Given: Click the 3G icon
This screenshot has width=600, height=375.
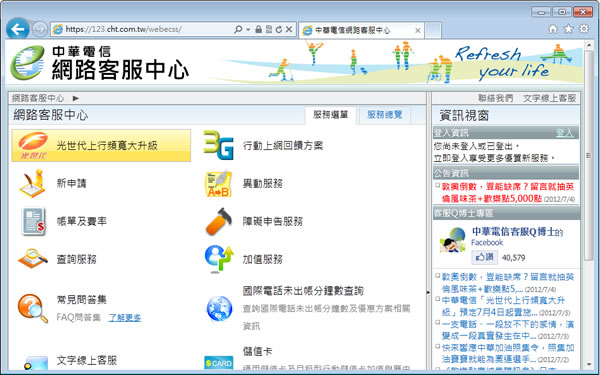Looking at the screenshot, I should [218, 145].
